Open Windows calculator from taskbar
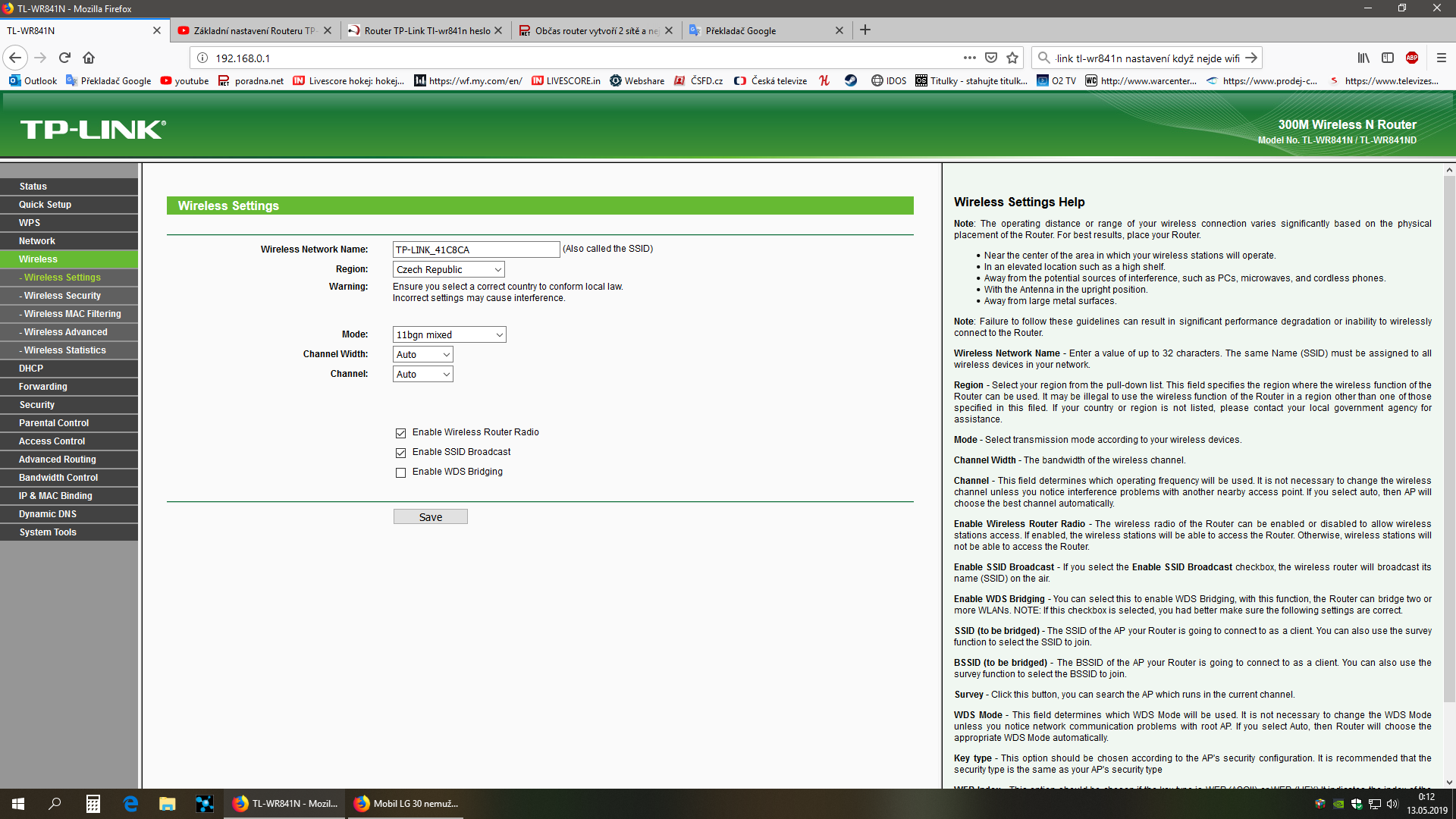Screen dimensions: 1456x819 [x=93, y=804]
